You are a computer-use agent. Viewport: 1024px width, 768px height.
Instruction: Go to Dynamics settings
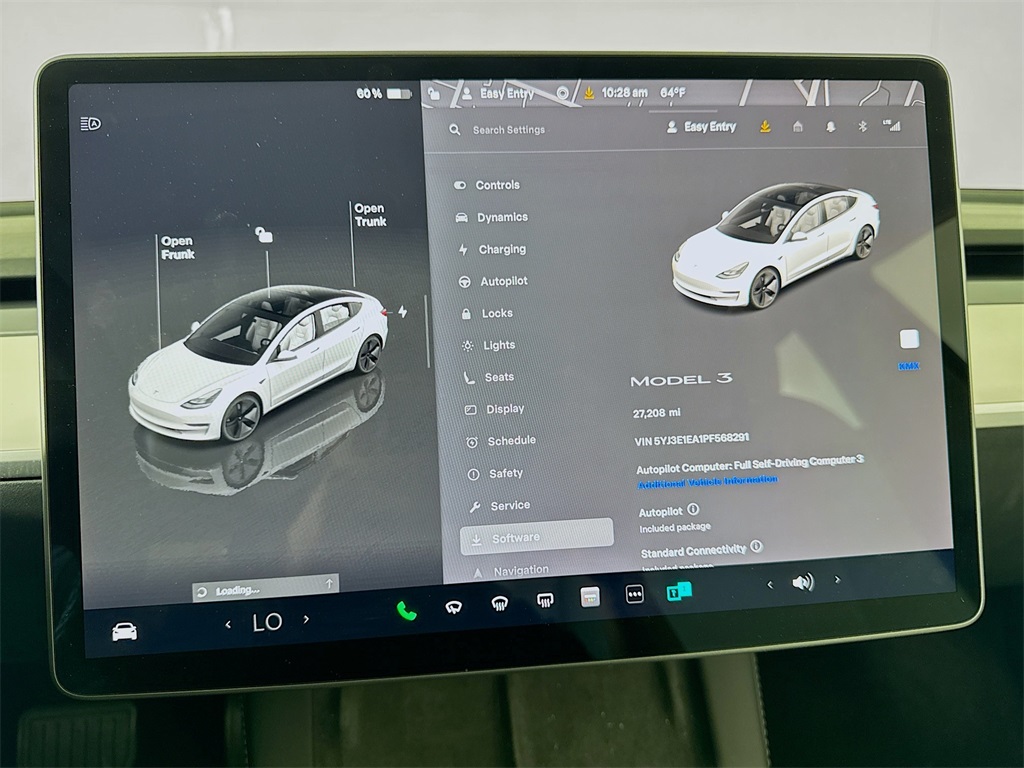491,217
